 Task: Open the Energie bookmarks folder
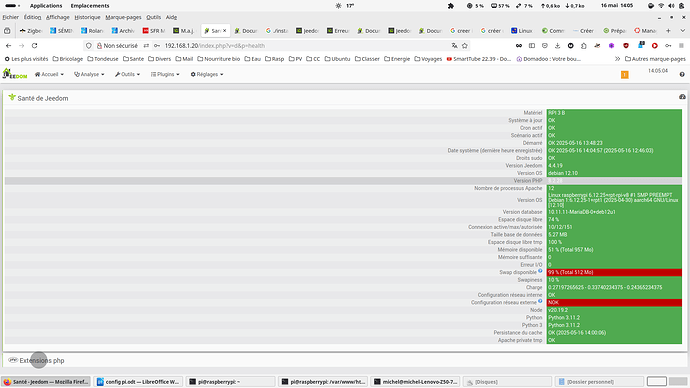397,59
